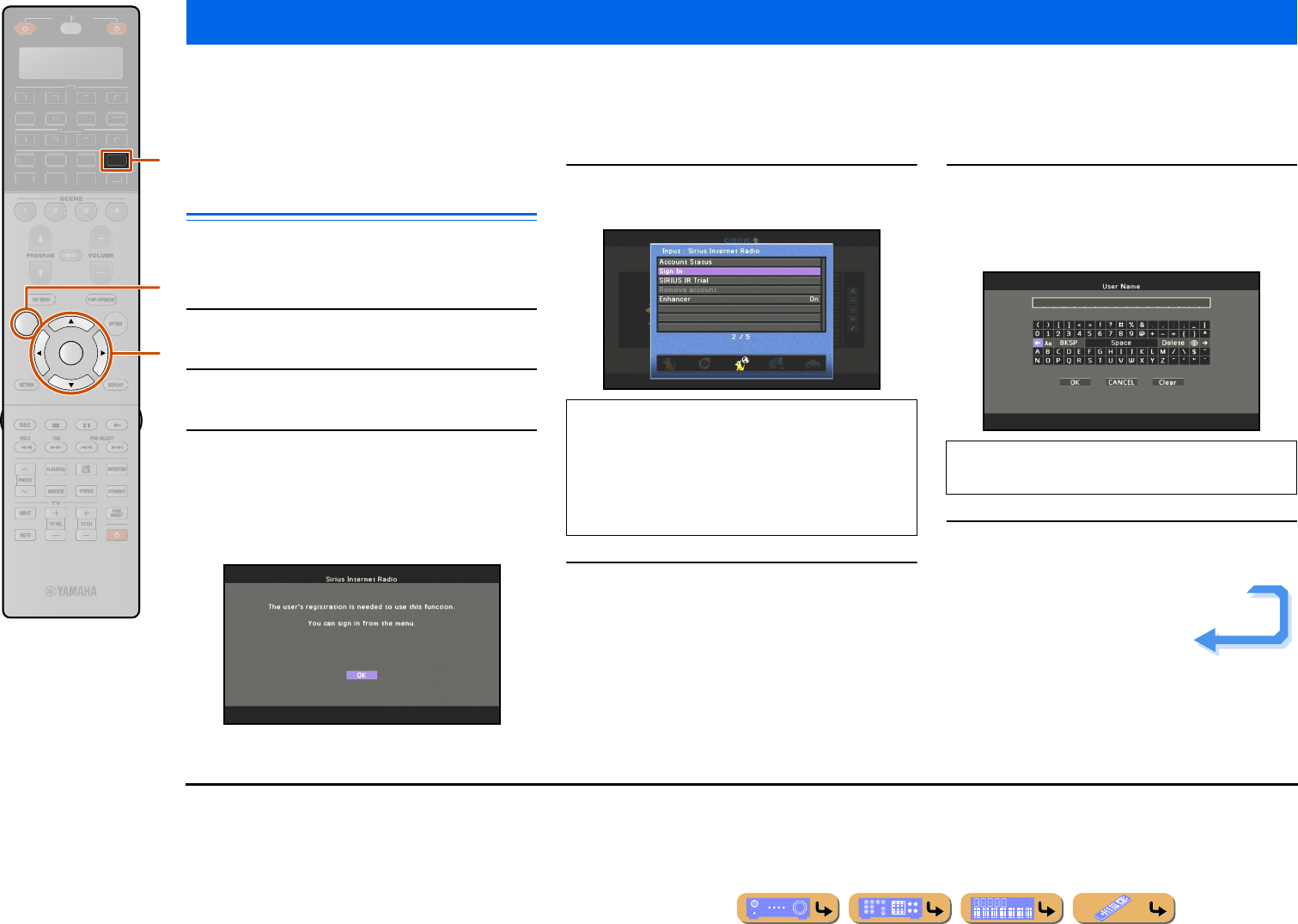Click the STEREO button on remote
The width and height of the screenshot is (1298, 924).
pos(86,491)
